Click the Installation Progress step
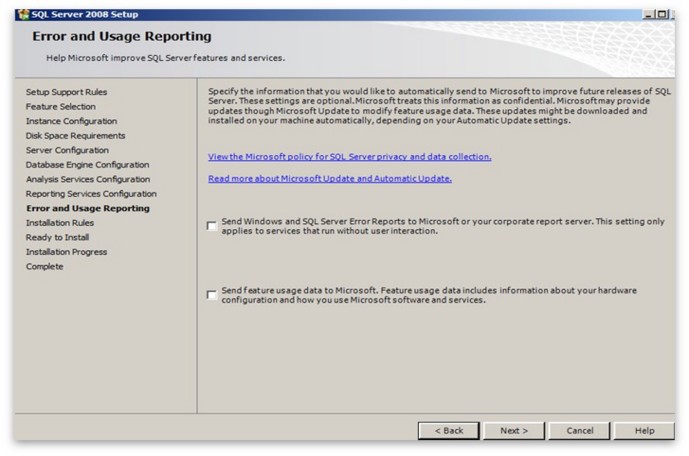 tap(66, 251)
